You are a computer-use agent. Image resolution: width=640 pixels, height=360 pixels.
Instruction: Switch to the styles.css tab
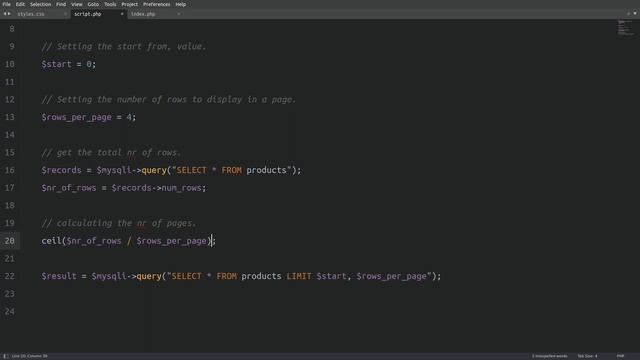pos(31,14)
